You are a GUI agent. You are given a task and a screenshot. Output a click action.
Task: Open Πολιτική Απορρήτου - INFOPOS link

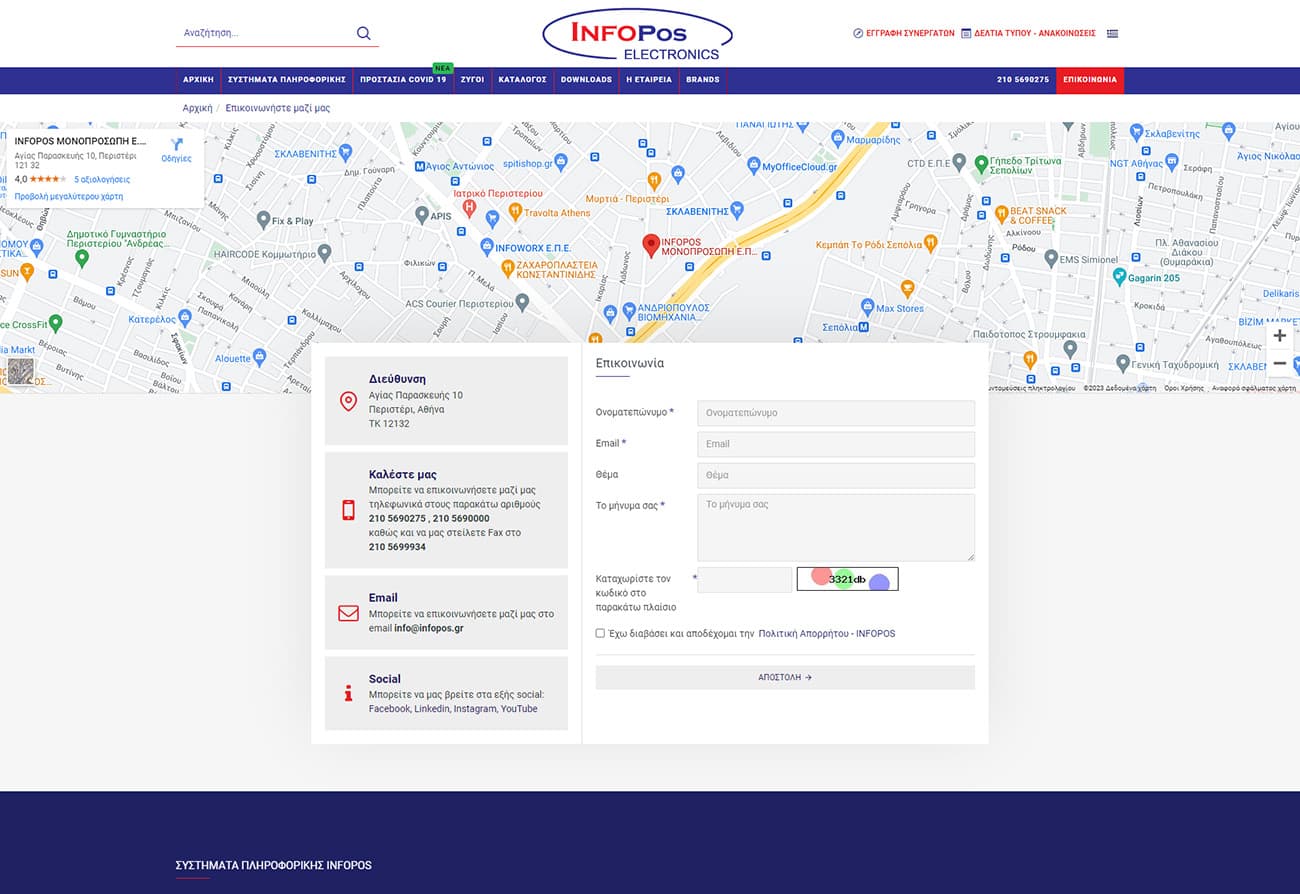tap(827, 633)
